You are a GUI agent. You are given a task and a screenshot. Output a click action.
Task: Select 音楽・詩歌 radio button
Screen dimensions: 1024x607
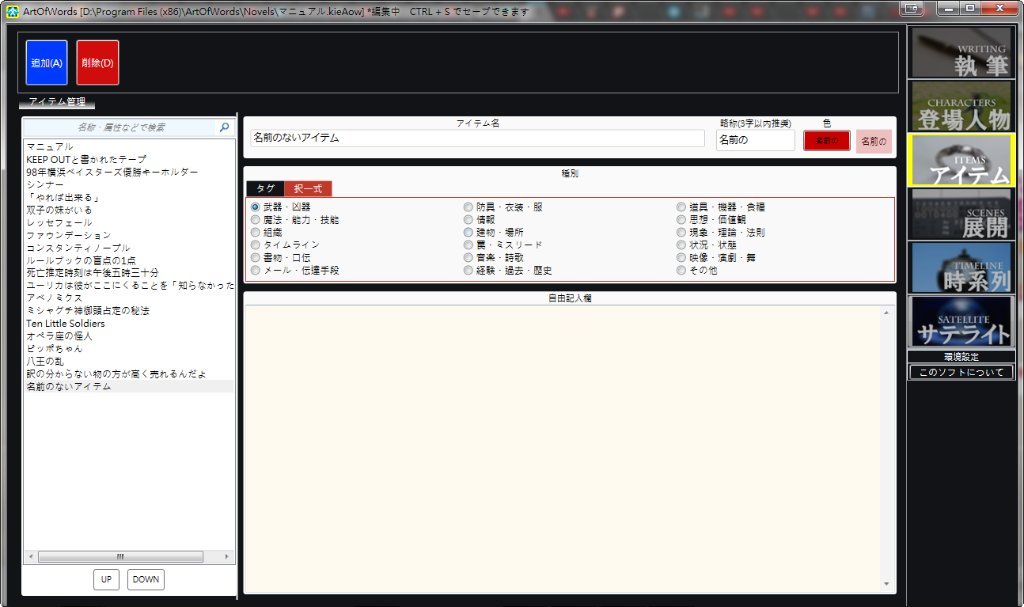click(x=468, y=257)
